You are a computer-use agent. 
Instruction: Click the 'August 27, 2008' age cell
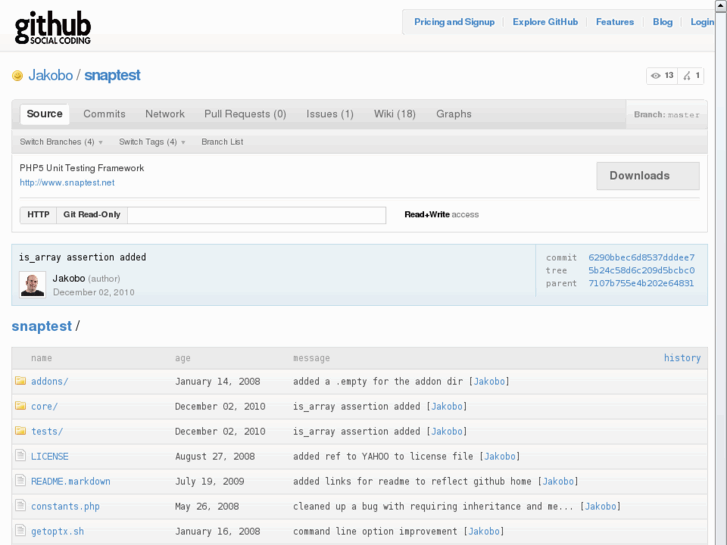[x=215, y=456]
